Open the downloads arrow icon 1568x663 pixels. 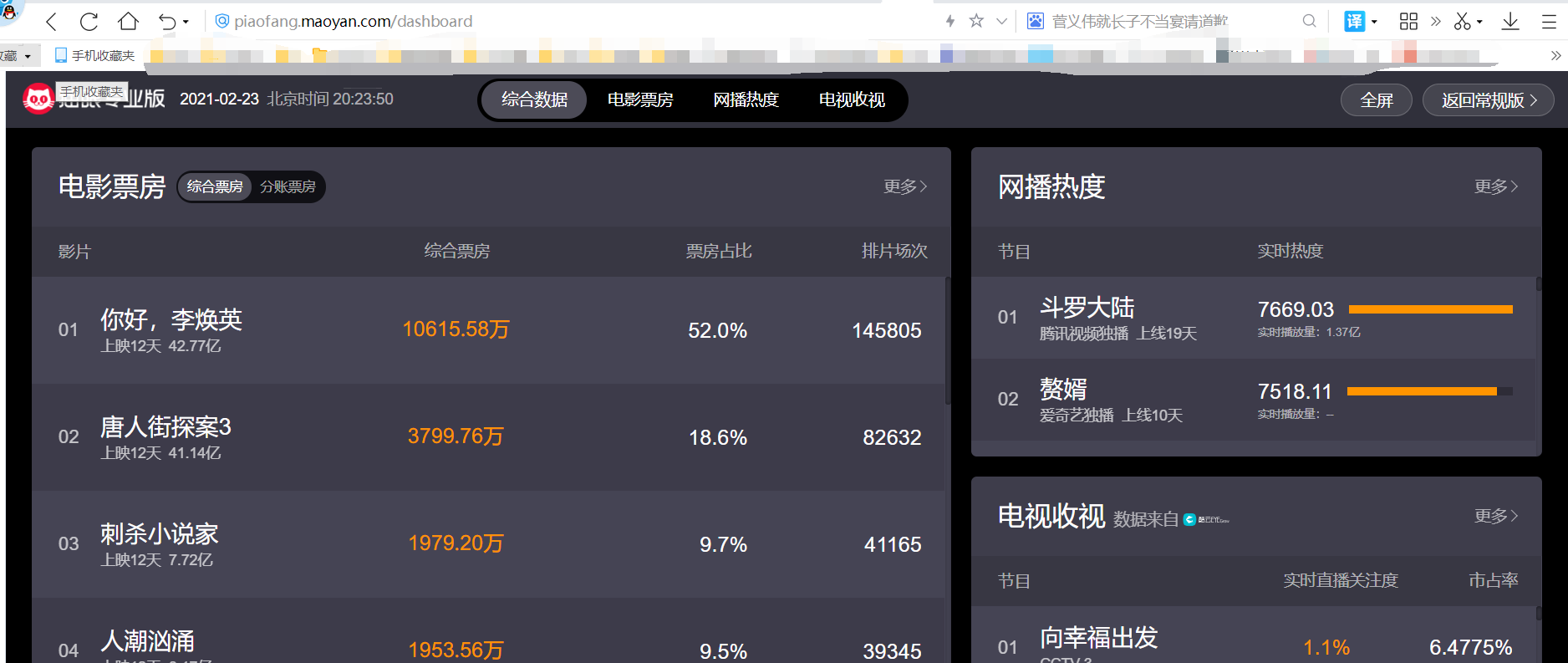tap(1510, 21)
